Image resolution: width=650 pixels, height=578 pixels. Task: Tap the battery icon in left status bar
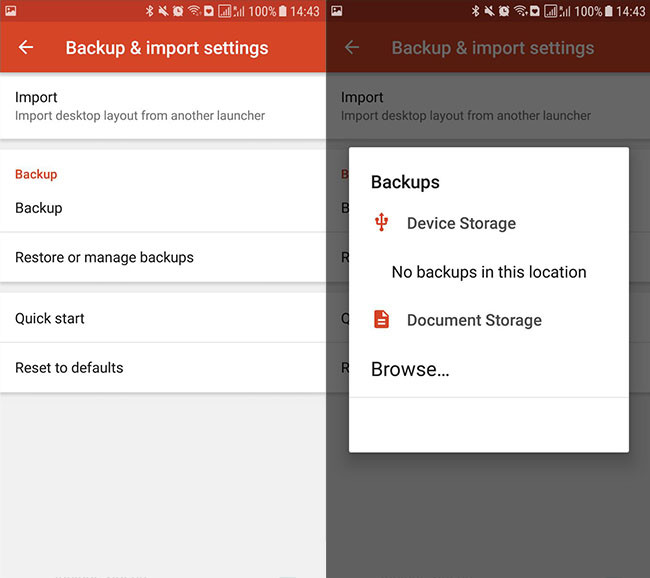(x=283, y=11)
